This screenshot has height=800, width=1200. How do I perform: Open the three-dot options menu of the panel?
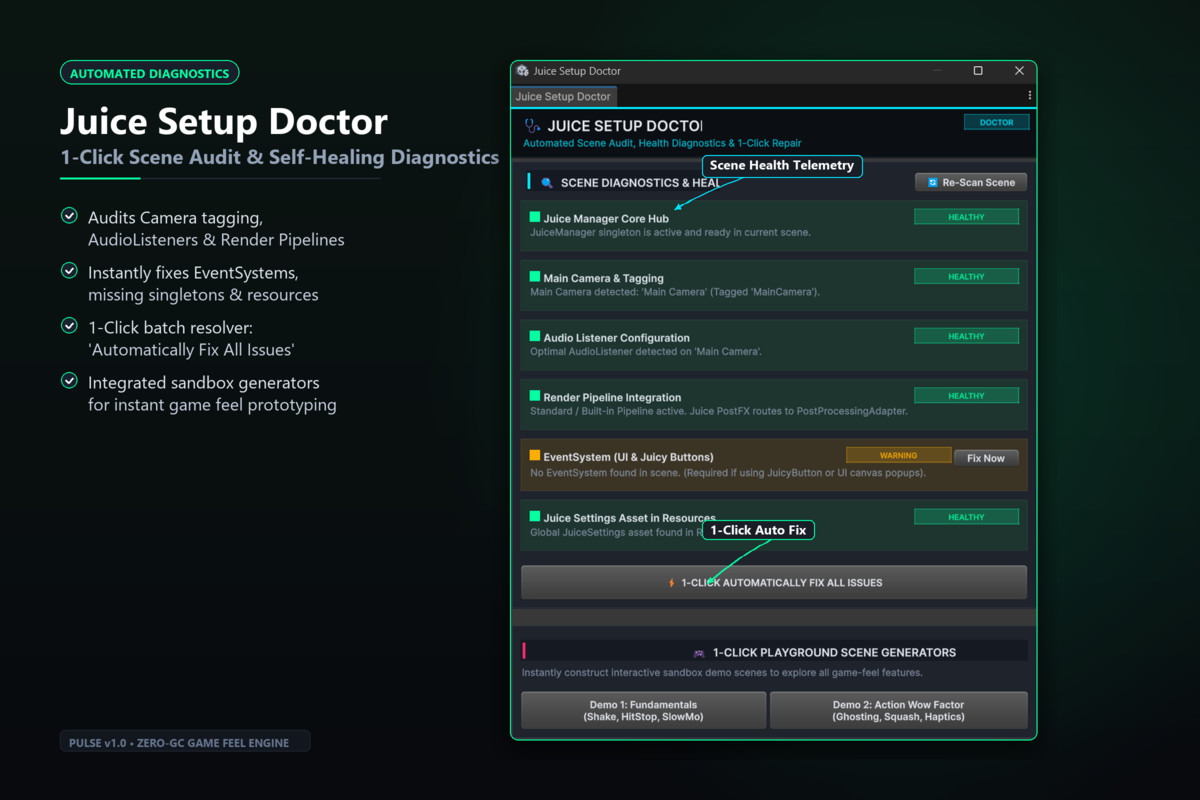(1029, 96)
